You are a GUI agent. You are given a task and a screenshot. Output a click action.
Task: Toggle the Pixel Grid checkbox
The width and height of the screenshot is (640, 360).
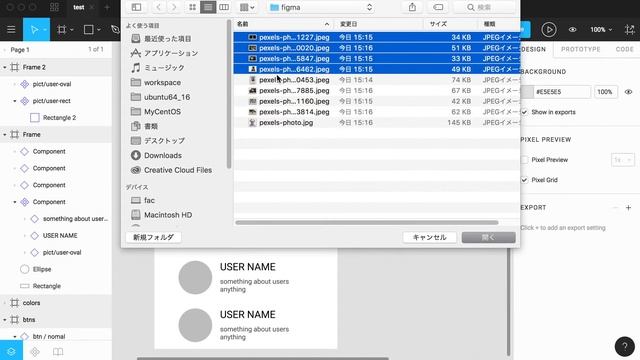point(524,180)
